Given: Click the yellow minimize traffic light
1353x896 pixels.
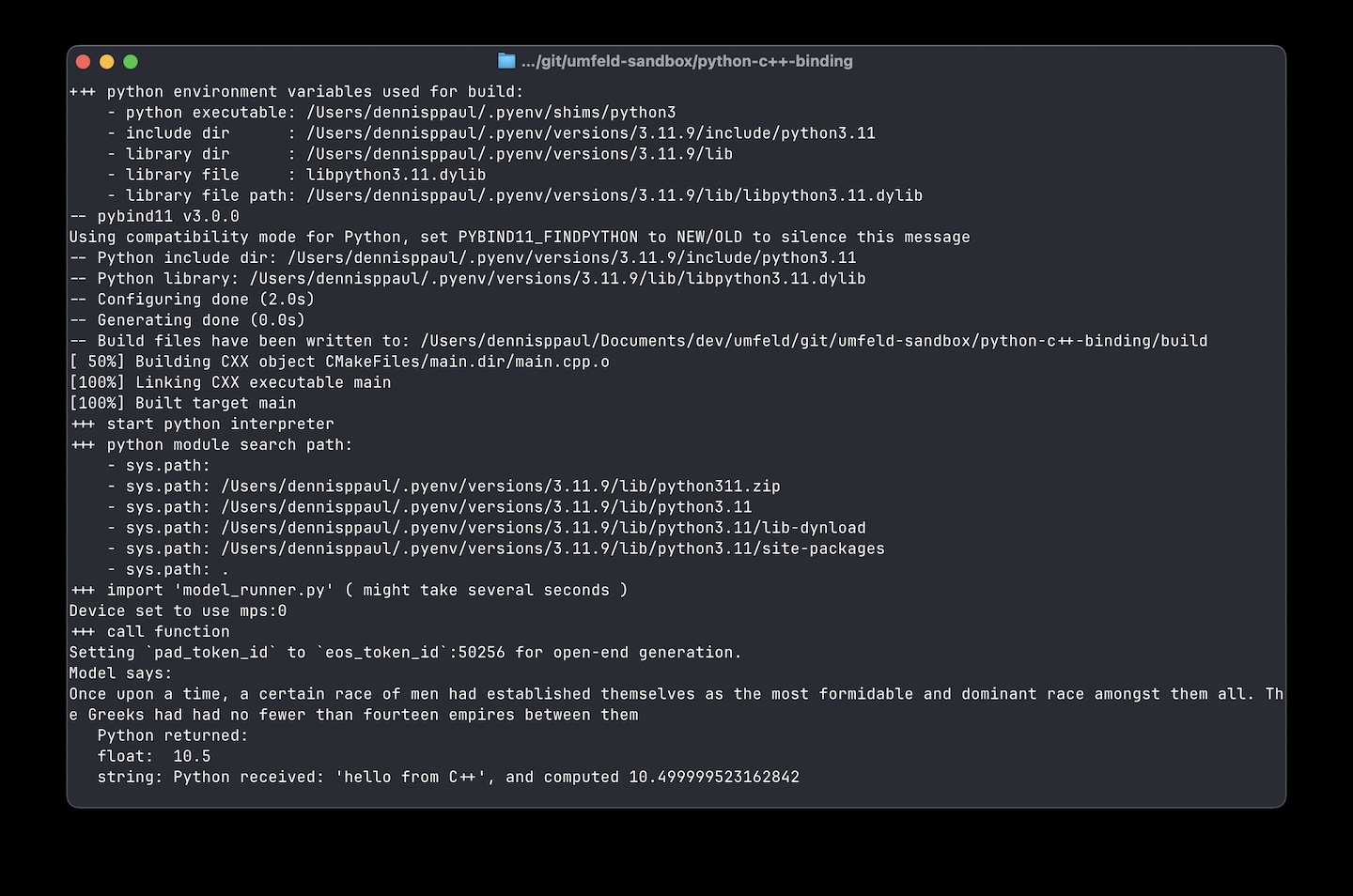Looking at the screenshot, I should pos(107,60).
